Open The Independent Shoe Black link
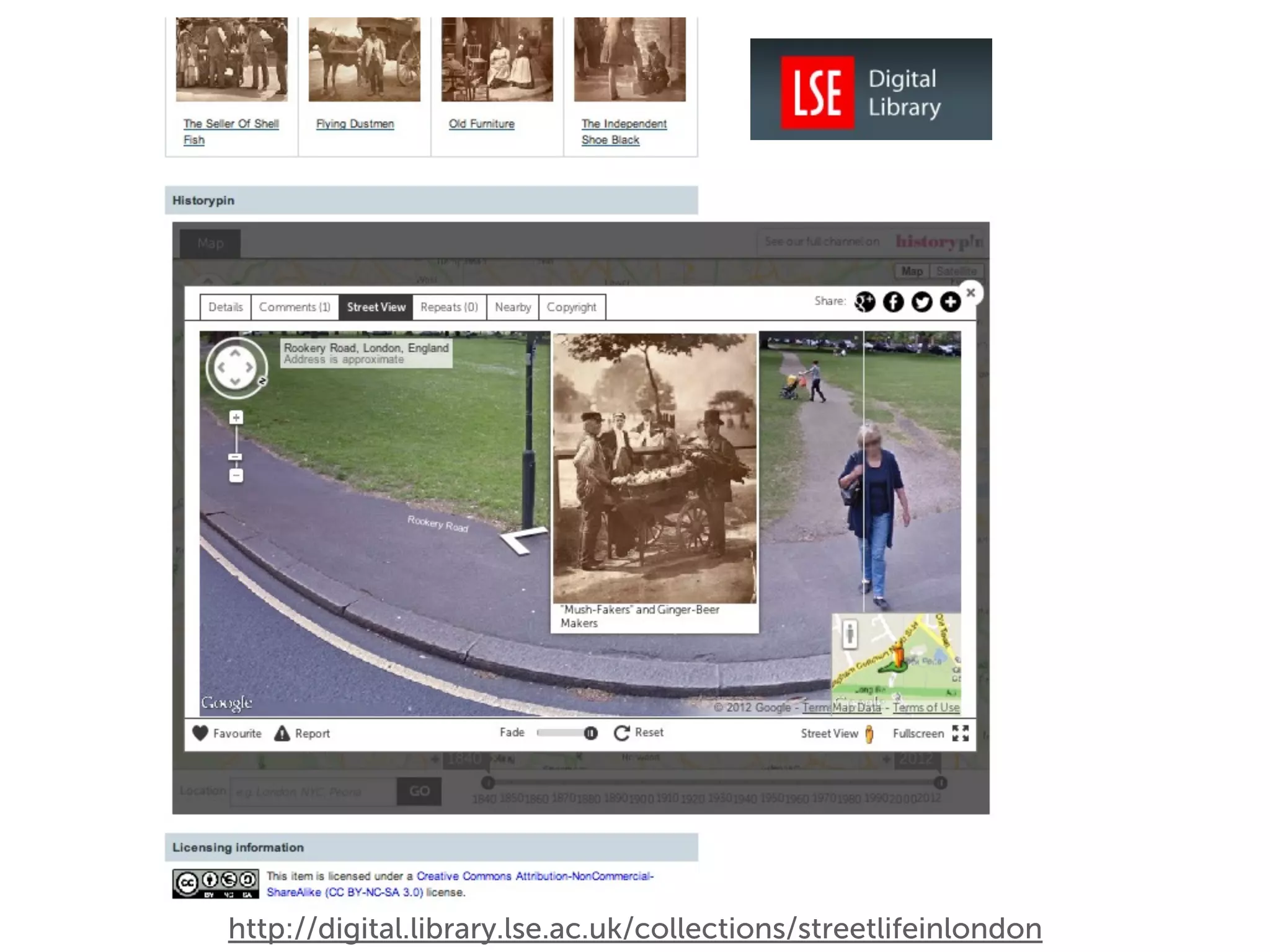Screen dimensions: 1270x952 [624, 131]
